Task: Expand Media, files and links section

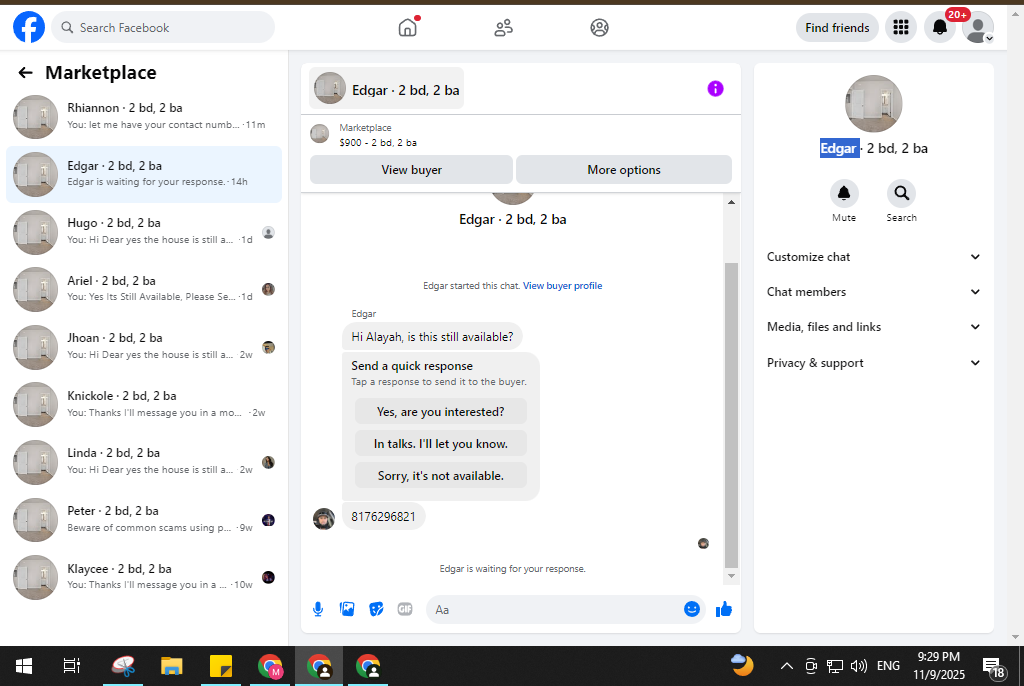Action: point(873,327)
